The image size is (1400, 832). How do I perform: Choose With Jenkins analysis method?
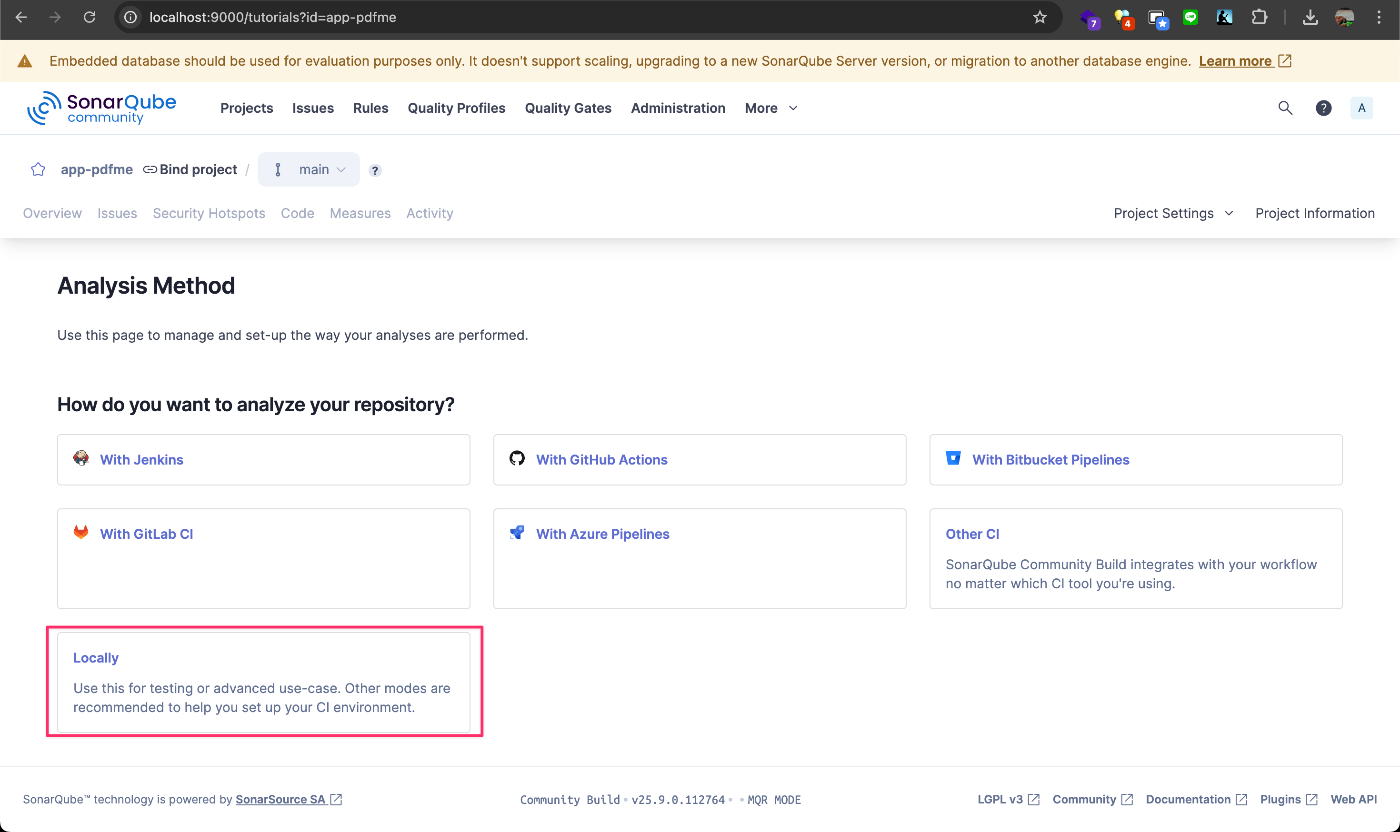point(263,460)
